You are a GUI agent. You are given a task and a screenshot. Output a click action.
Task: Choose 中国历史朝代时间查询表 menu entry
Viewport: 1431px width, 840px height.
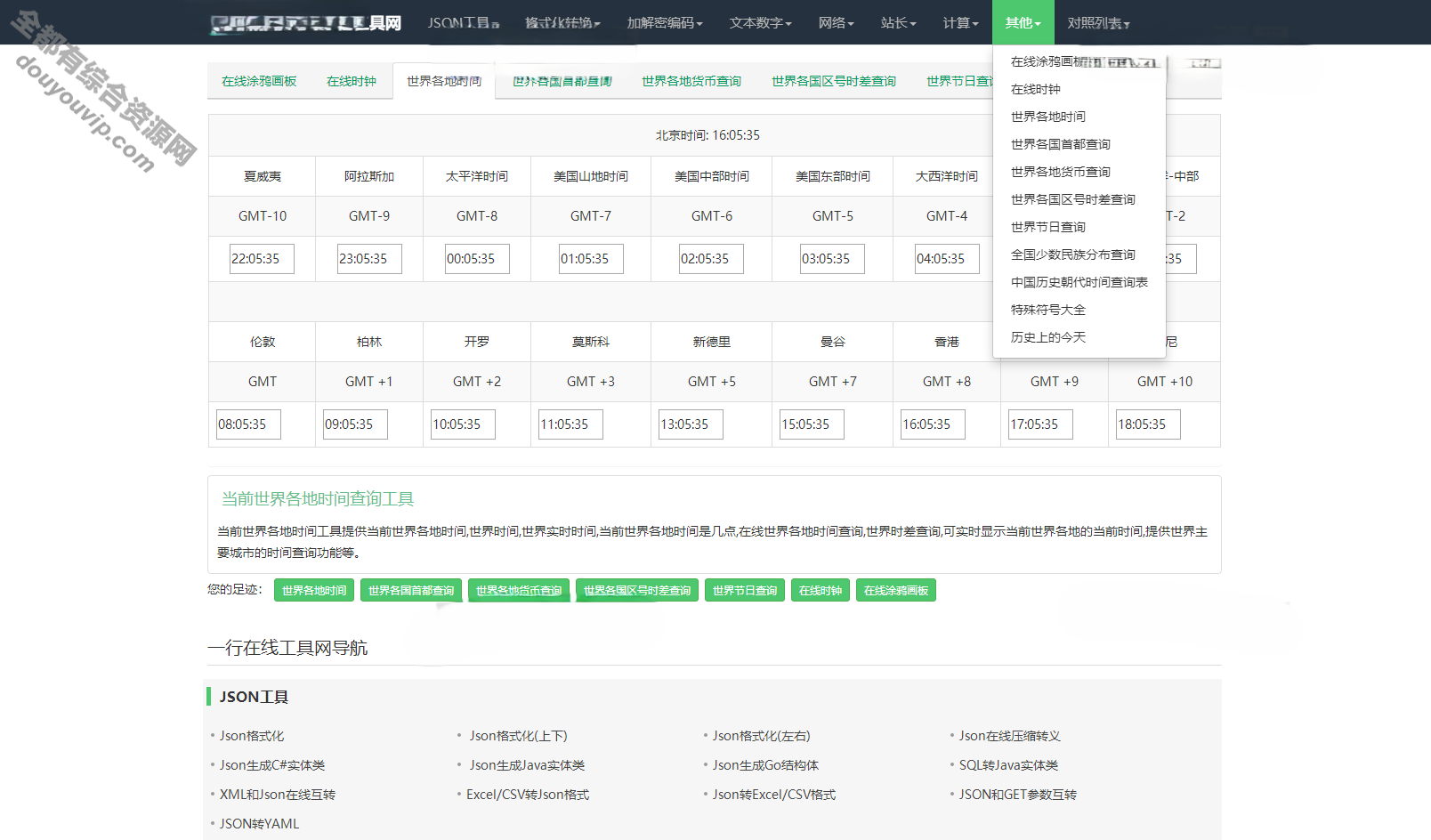tap(1079, 282)
